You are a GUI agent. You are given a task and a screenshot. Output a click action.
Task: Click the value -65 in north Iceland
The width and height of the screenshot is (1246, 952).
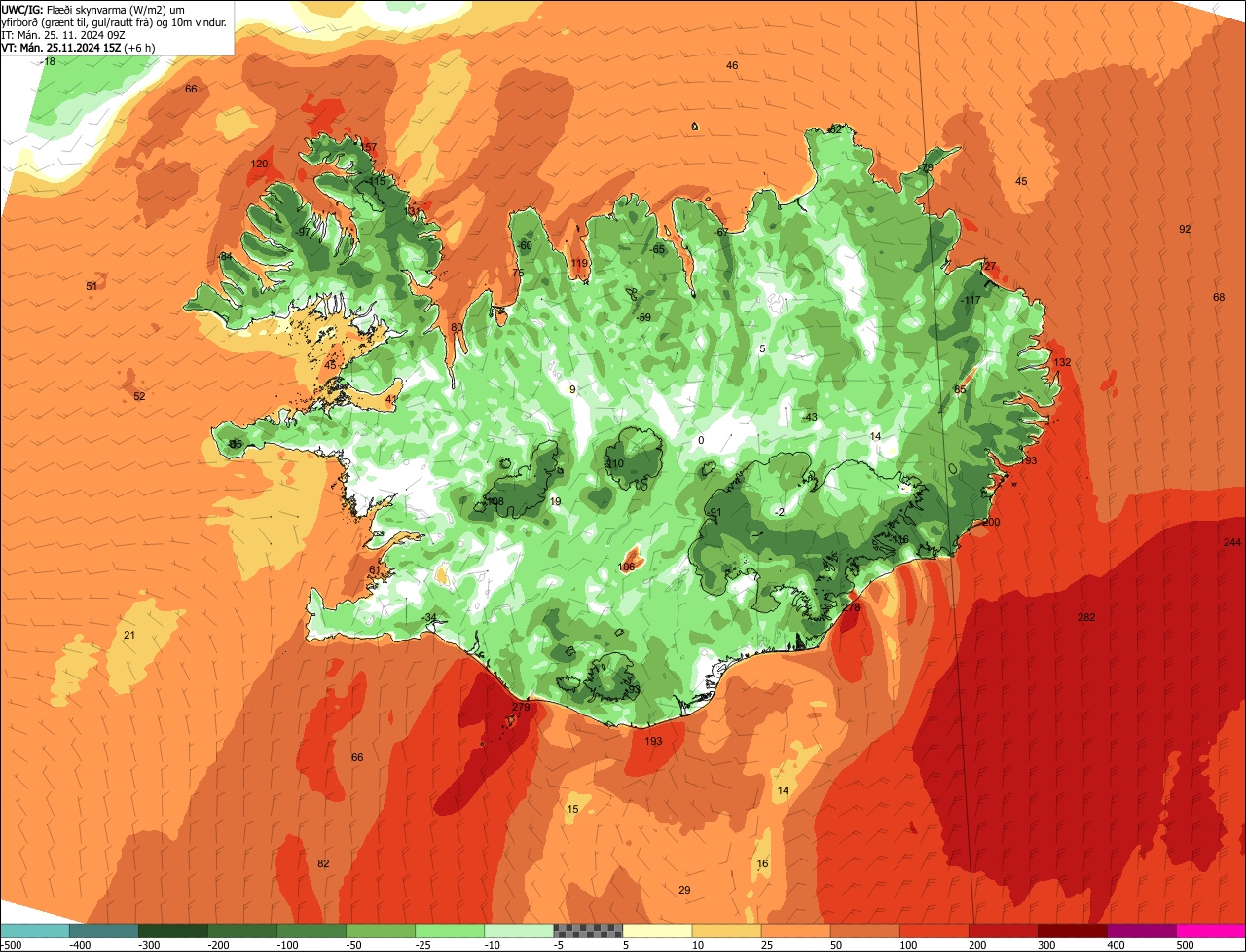tap(658, 250)
